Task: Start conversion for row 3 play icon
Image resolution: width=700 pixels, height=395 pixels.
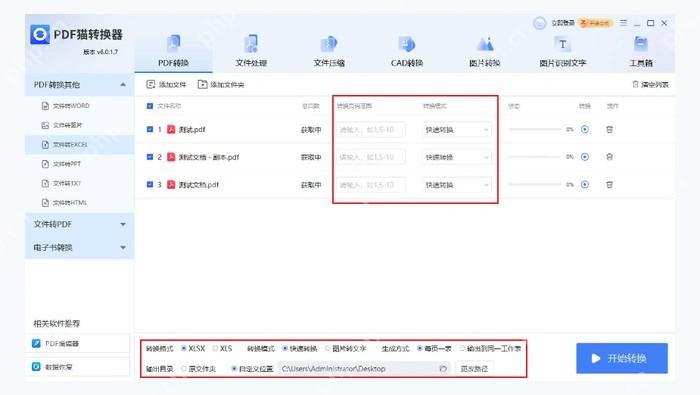Action: [x=585, y=185]
